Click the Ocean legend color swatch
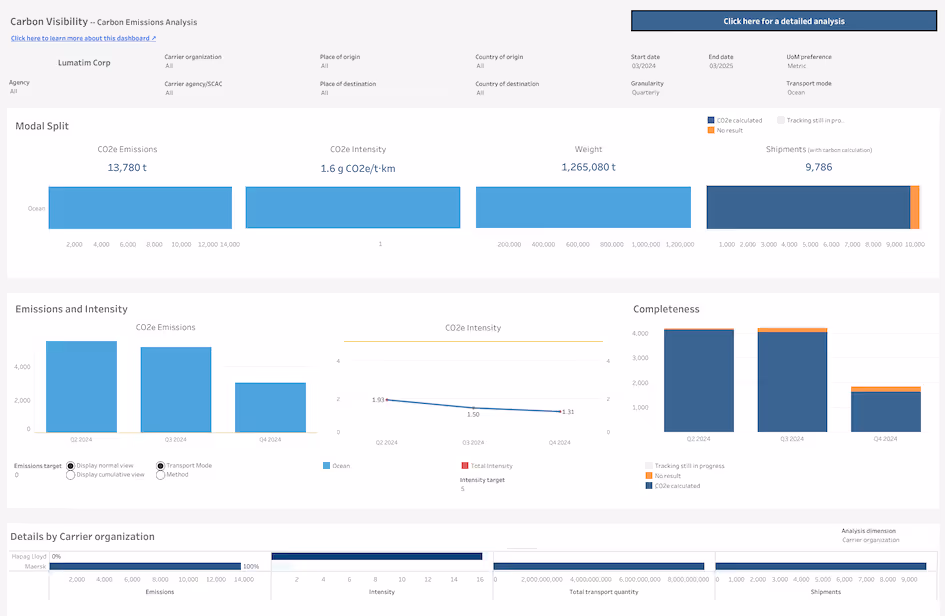945x616 pixels. coord(326,466)
